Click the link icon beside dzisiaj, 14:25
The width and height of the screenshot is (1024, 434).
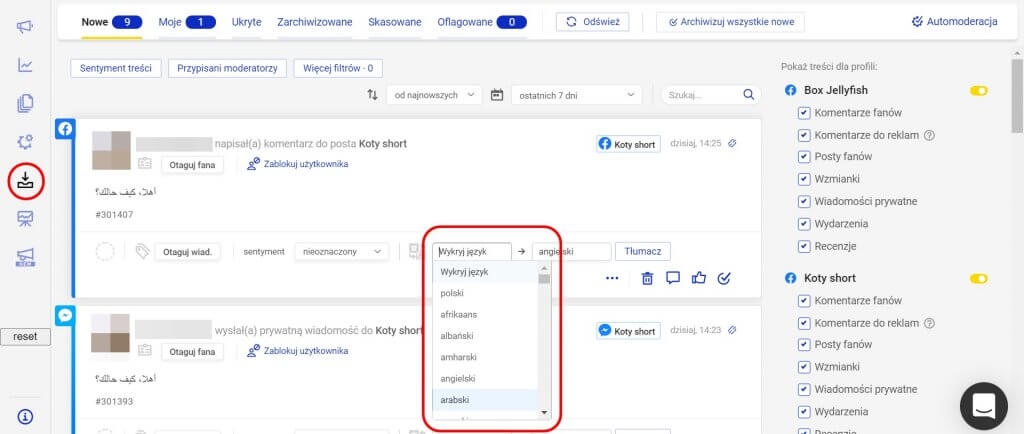732,143
